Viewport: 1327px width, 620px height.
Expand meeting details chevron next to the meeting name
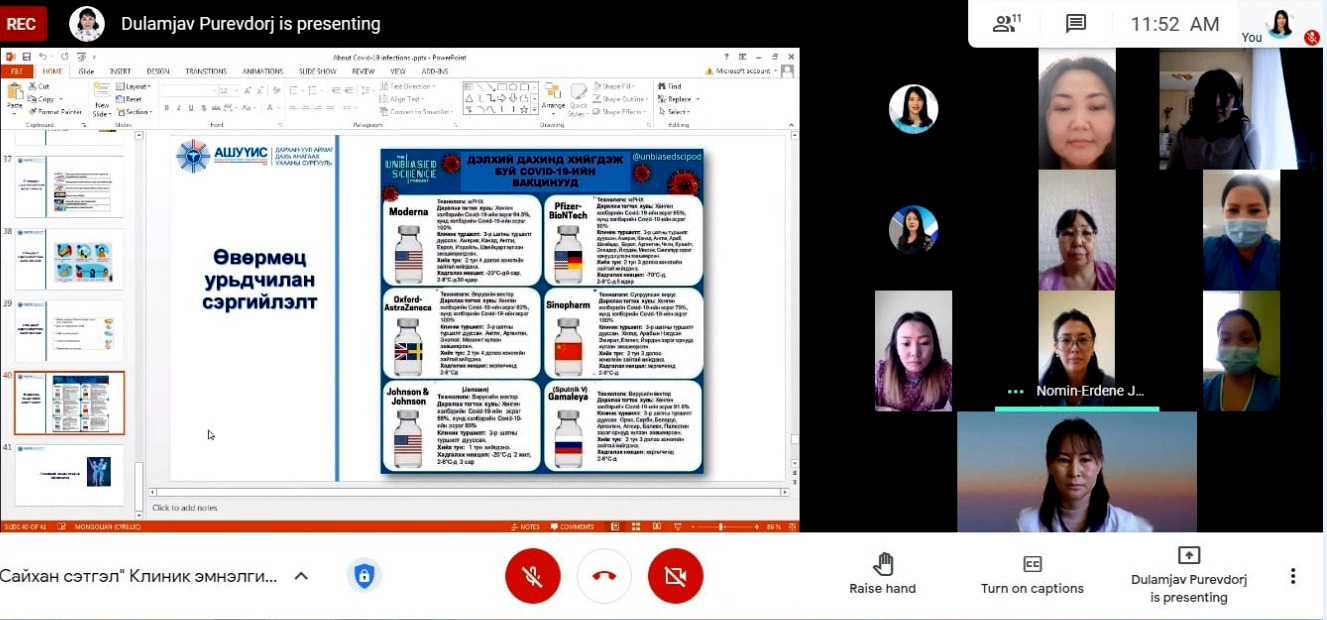pos(301,576)
